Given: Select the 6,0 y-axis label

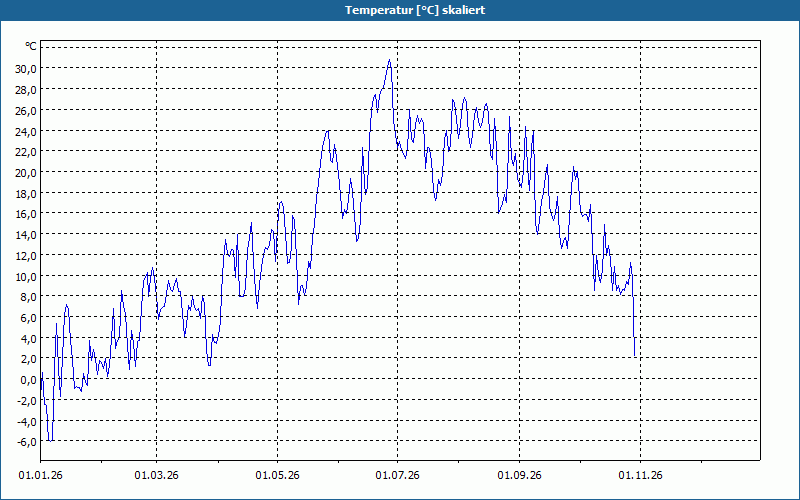Looking at the screenshot, I should (29, 317).
